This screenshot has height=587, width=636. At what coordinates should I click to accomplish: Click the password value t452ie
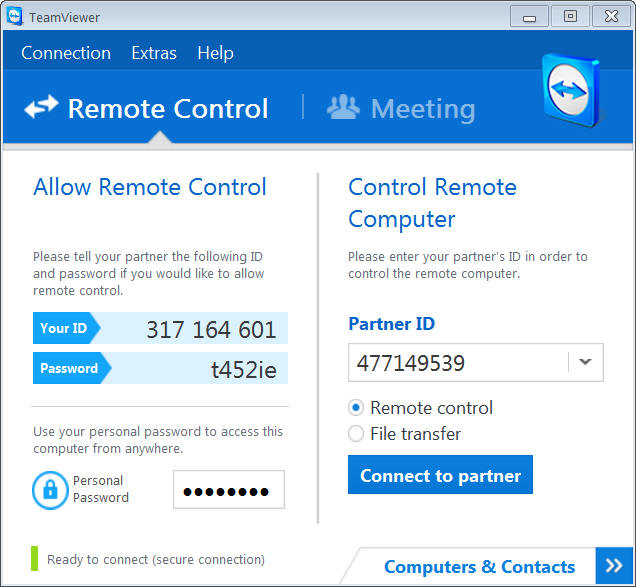pyautogui.click(x=244, y=369)
